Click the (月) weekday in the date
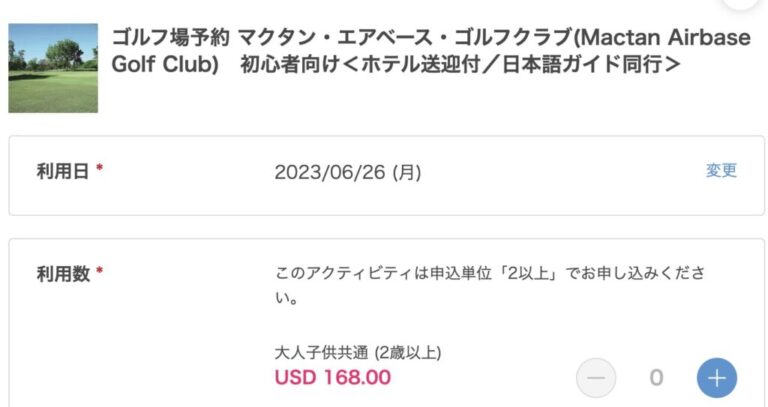The image size is (768, 407). pyautogui.click(x=406, y=172)
